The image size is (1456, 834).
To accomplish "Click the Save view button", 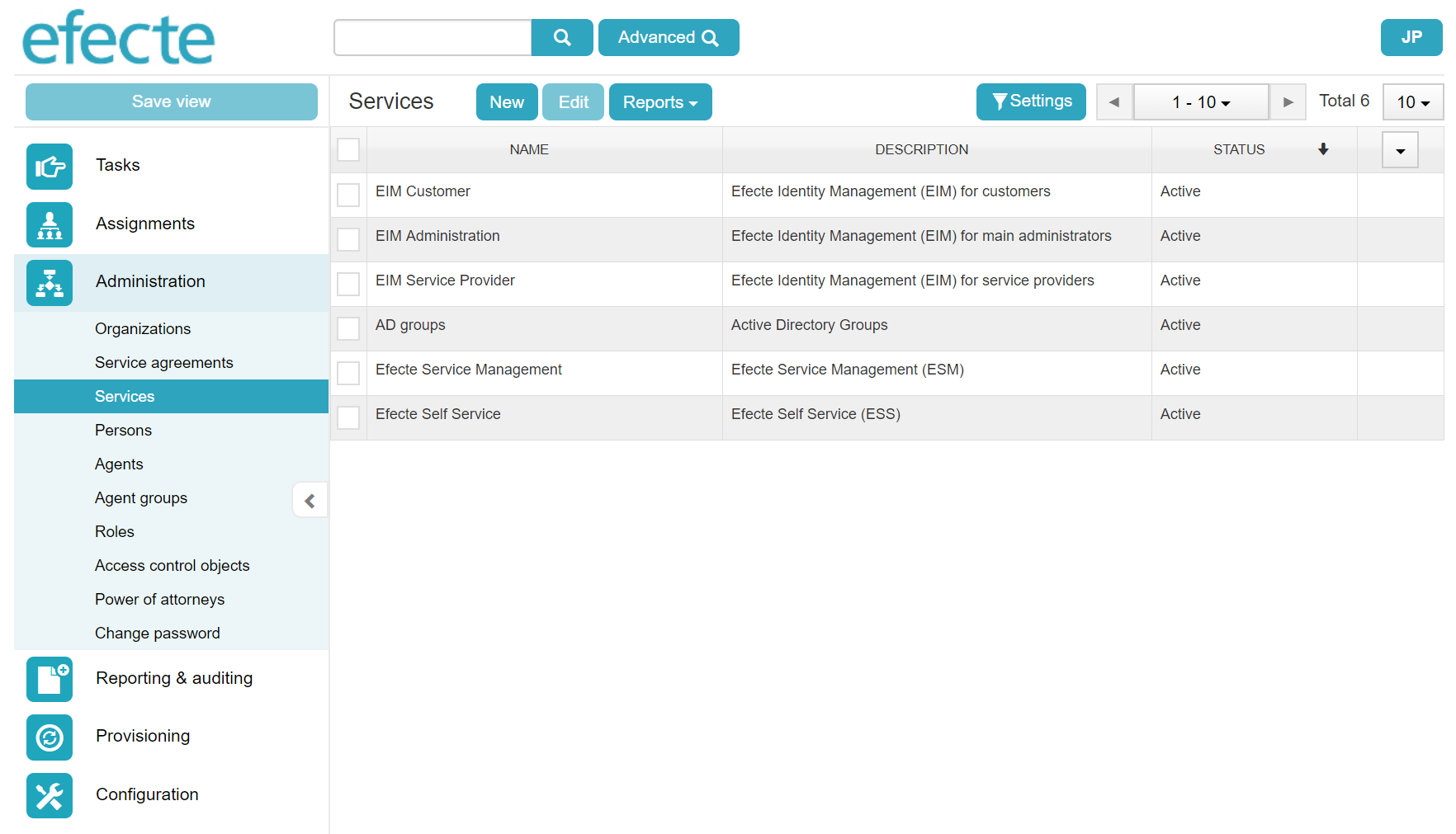I will [172, 101].
